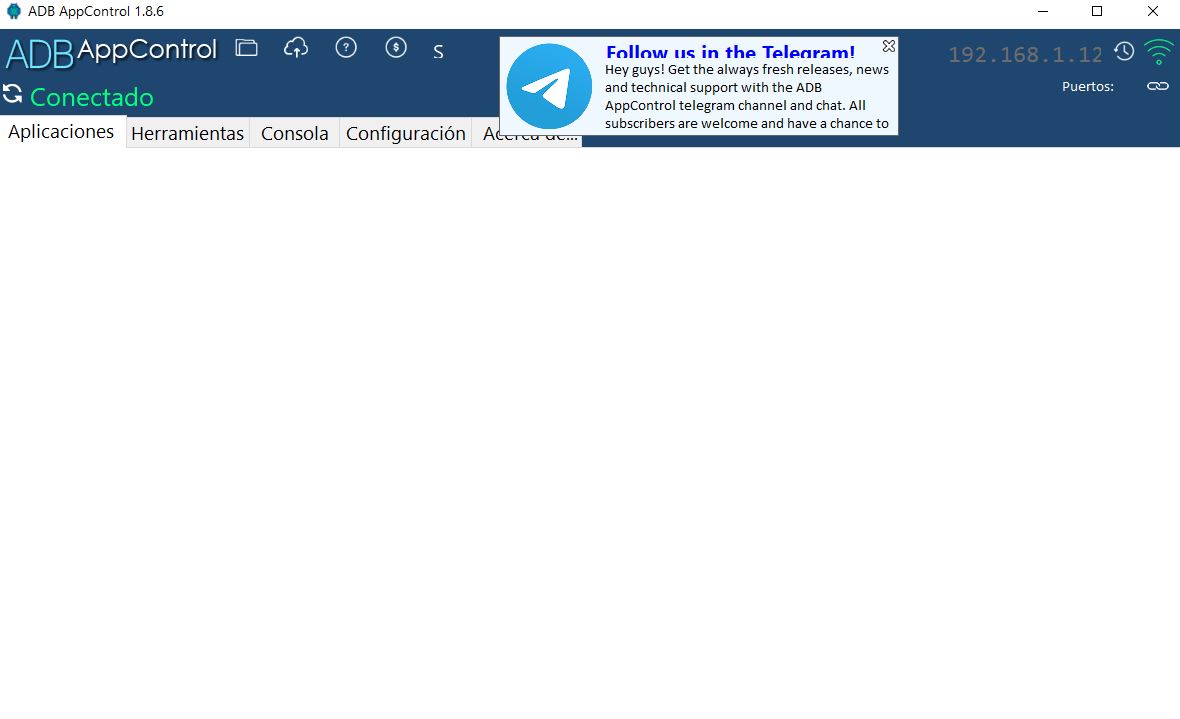Minimize the ADB AppControl window
Screen dimensions: 1180x719
(x=1042, y=11)
